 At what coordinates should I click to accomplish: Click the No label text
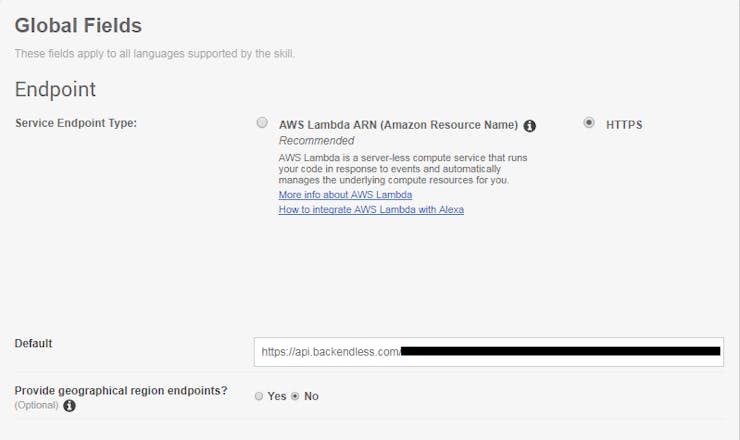(311, 396)
